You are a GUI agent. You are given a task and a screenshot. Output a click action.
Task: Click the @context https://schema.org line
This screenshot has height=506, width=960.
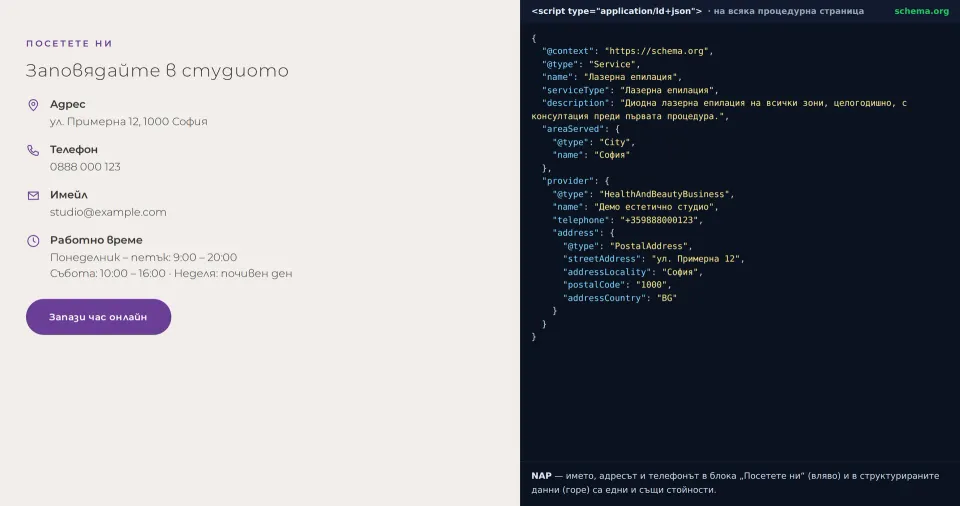pos(628,51)
